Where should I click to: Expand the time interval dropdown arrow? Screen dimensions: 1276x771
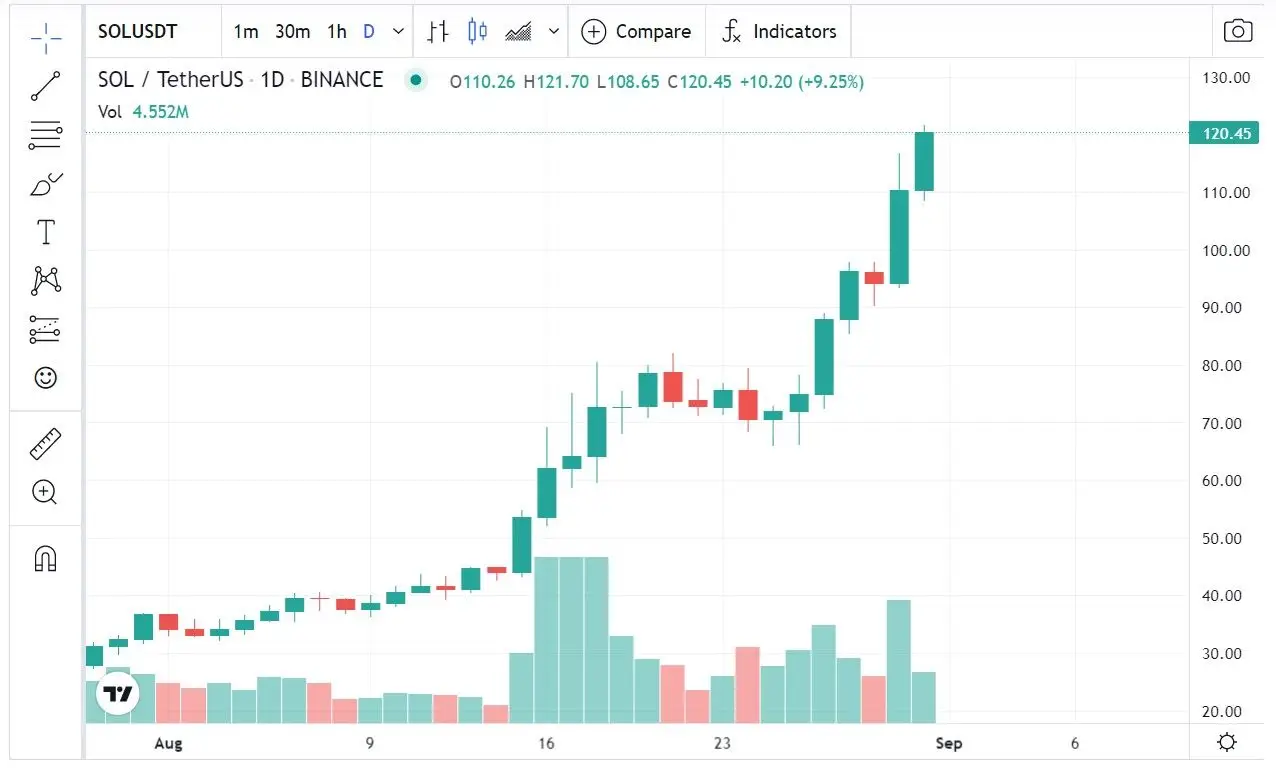point(399,32)
